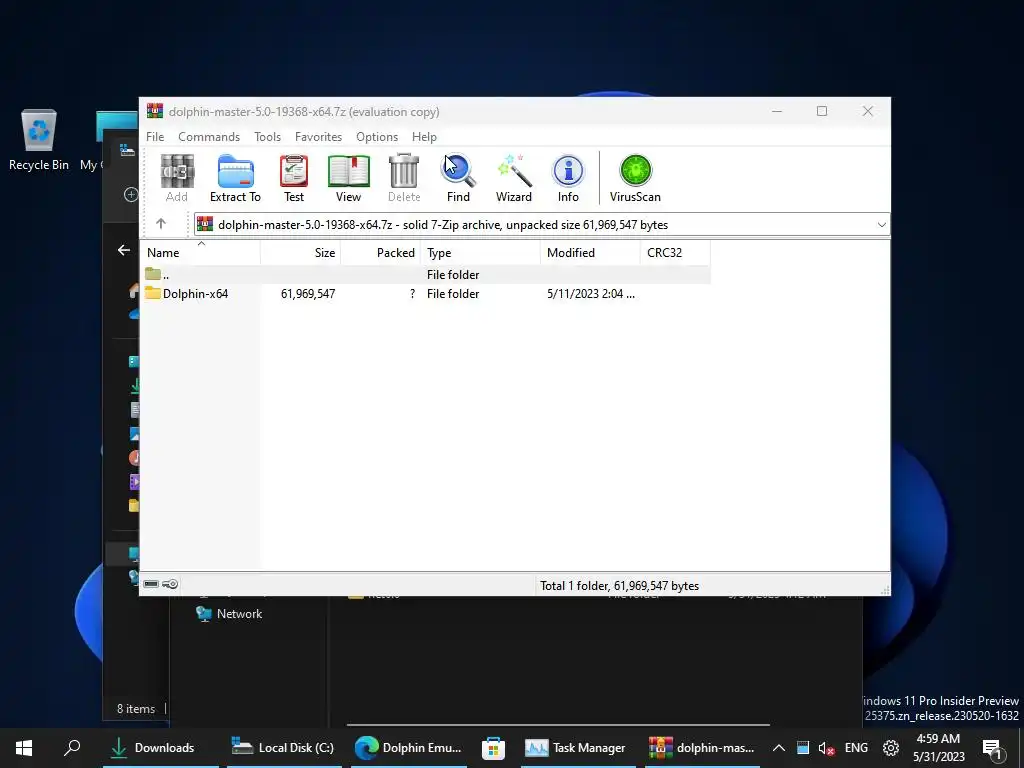Screen dimensions: 1024x768
Task: Open the Options menu
Action: coord(377,136)
